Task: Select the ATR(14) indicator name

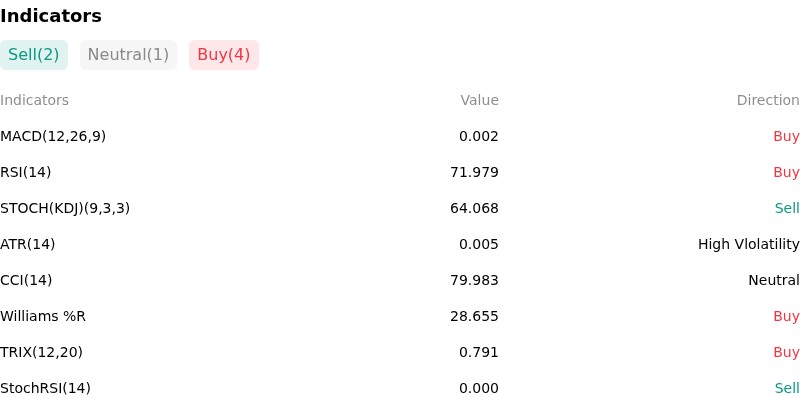Action: (28, 244)
